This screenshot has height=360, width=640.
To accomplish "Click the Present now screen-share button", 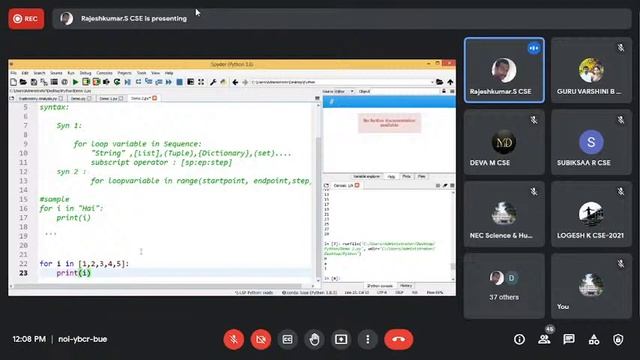I will click(341, 339).
